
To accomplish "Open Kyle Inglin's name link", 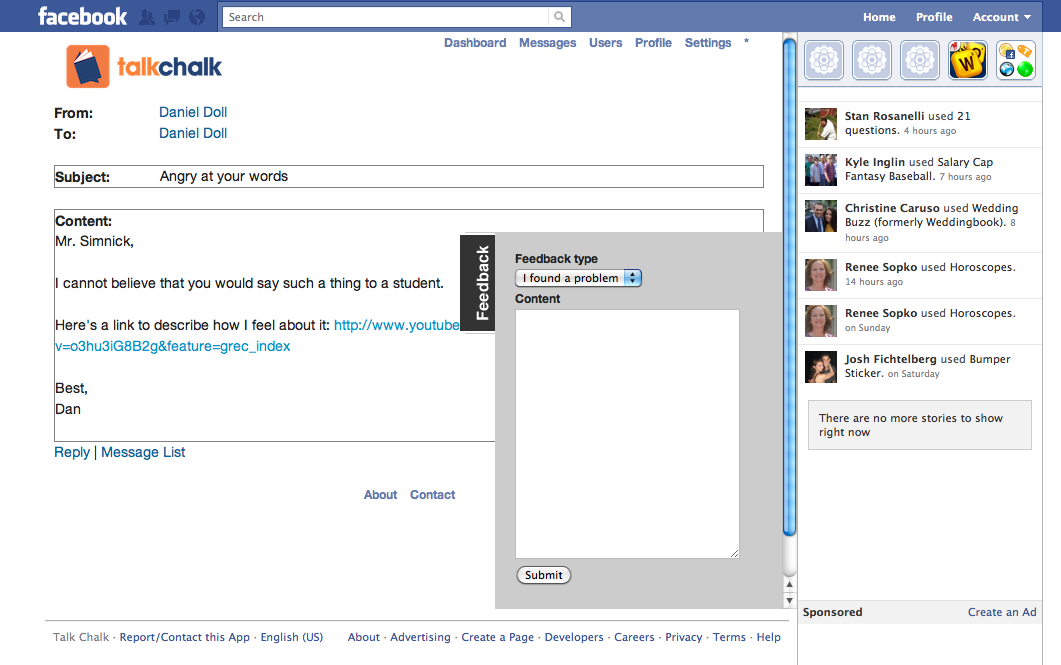I will (875, 162).
